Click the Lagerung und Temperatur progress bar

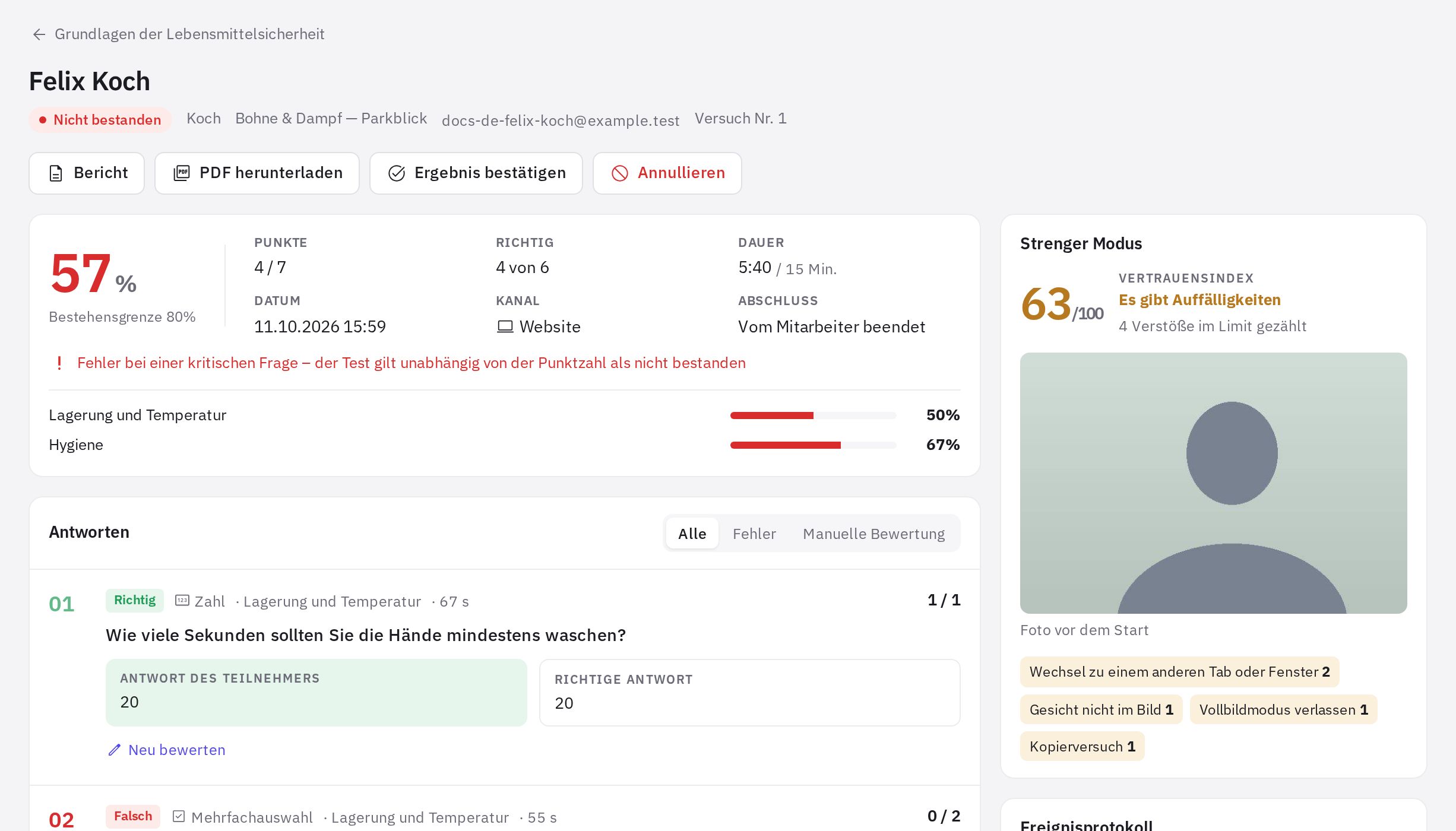[x=814, y=415]
